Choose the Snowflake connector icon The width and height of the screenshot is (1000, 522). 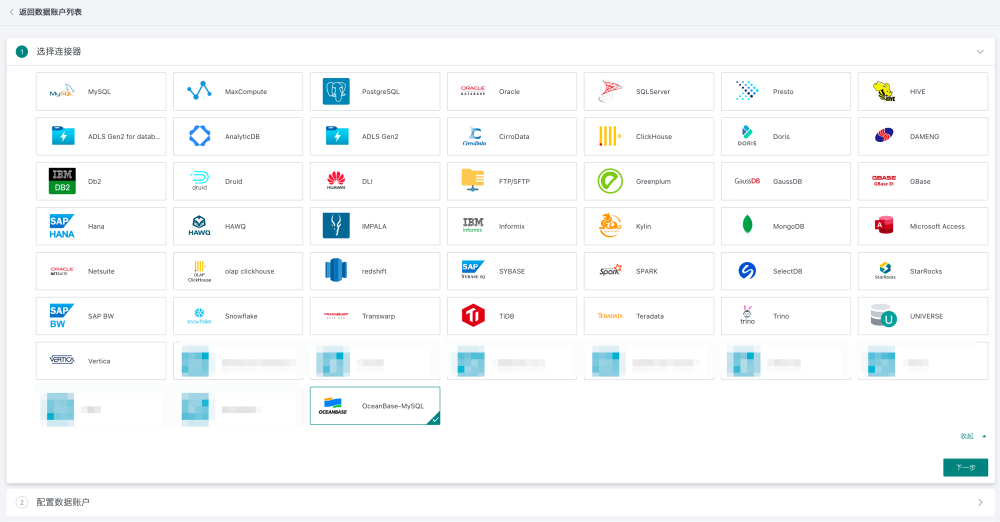pos(199,316)
